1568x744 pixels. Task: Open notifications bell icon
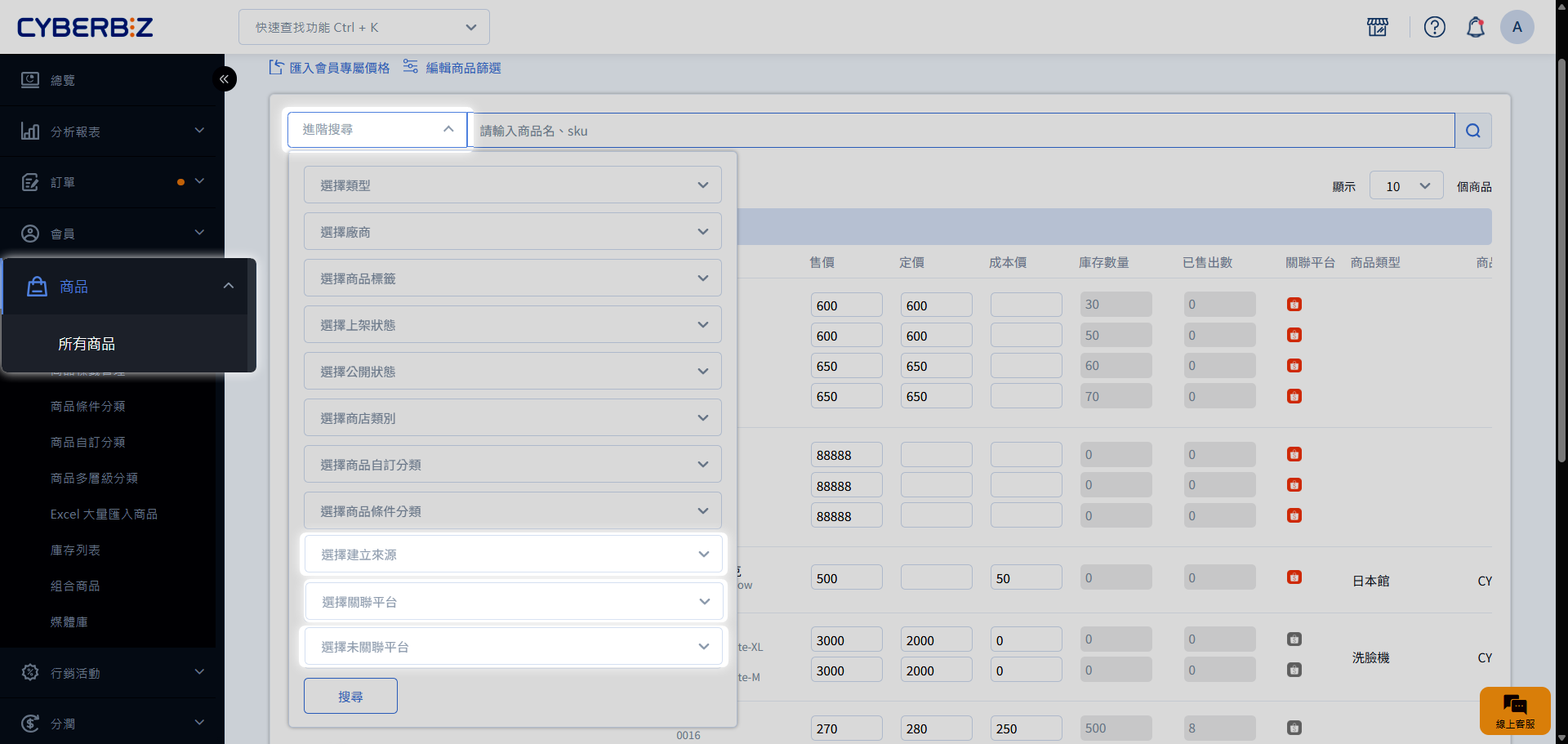click(x=1475, y=27)
